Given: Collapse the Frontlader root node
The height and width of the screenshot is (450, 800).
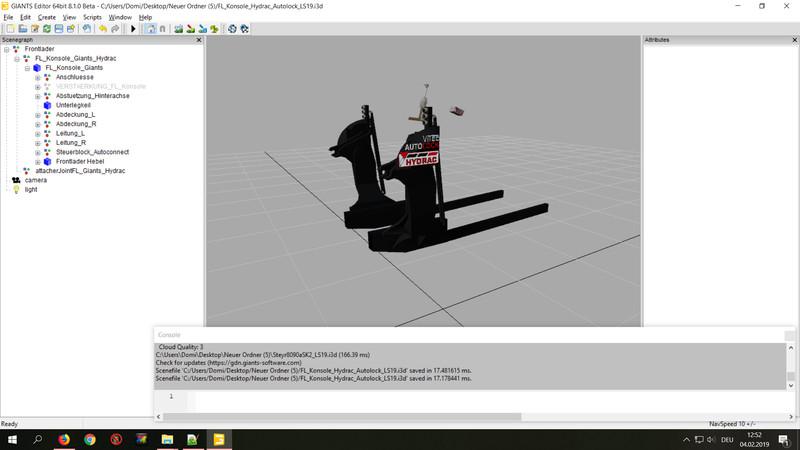Looking at the screenshot, I should 6,49.
